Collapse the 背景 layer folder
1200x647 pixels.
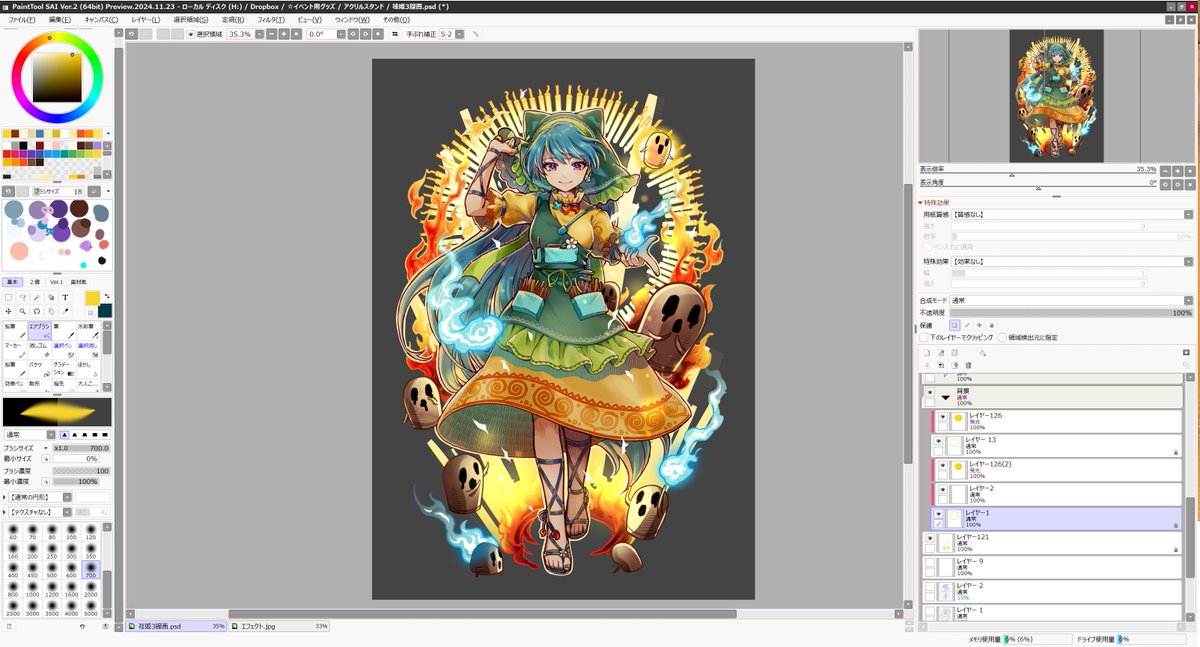pyautogui.click(x=945, y=398)
